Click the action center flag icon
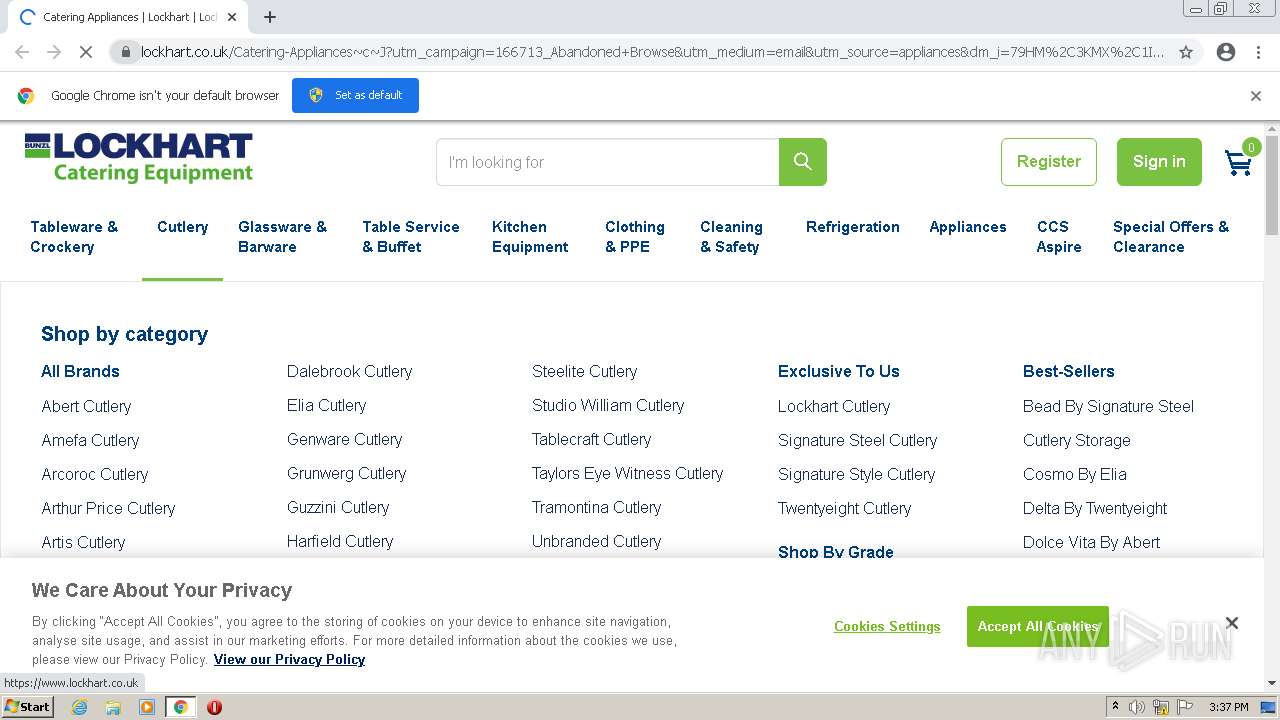Image resolution: width=1280 pixels, height=720 pixels. [1184, 707]
